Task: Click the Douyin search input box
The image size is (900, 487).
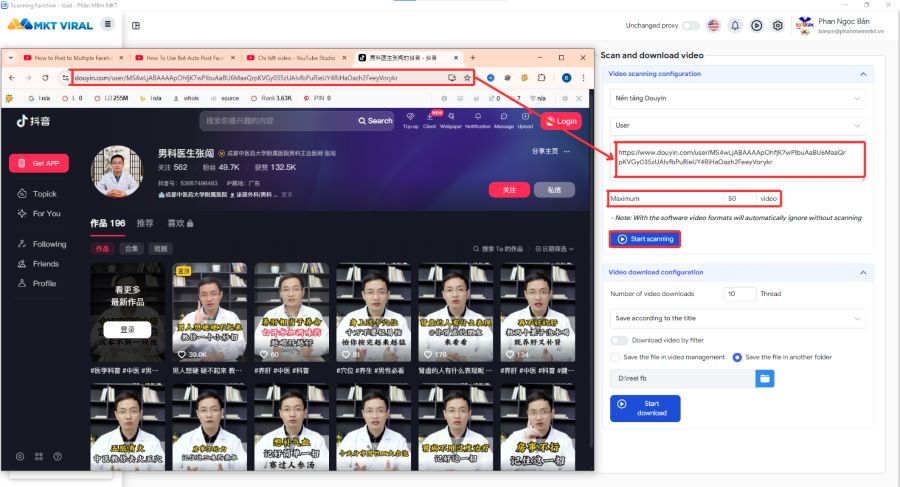Action: tap(278, 121)
